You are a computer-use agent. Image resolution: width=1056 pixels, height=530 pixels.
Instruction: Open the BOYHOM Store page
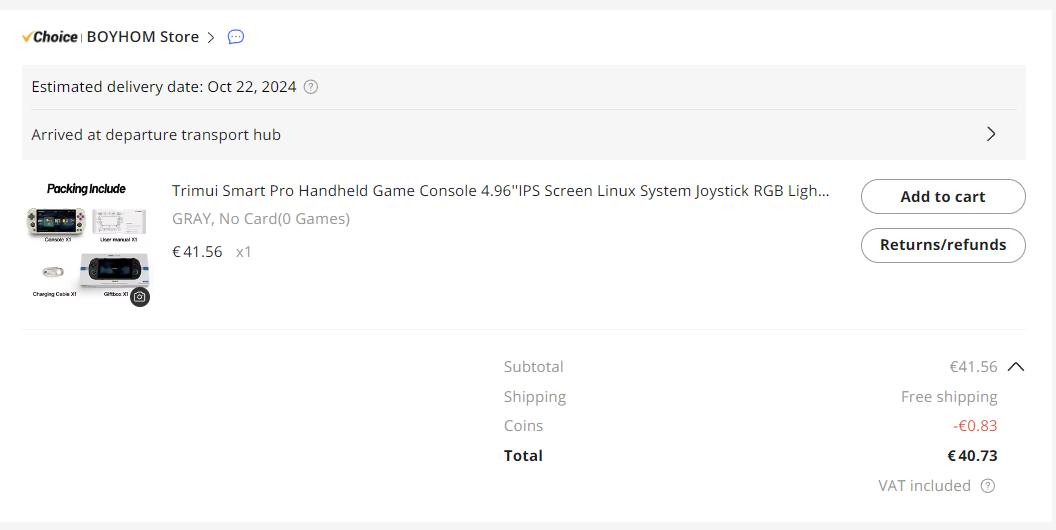click(143, 37)
